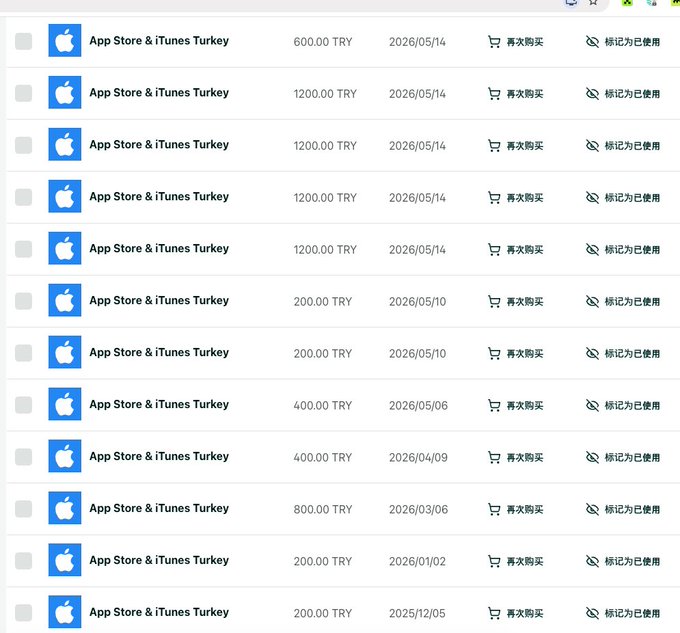Viewport: 680px width, 633px height.
Task: Select the checkbox of the 2026/05/06 row
Action: pos(23,405)
